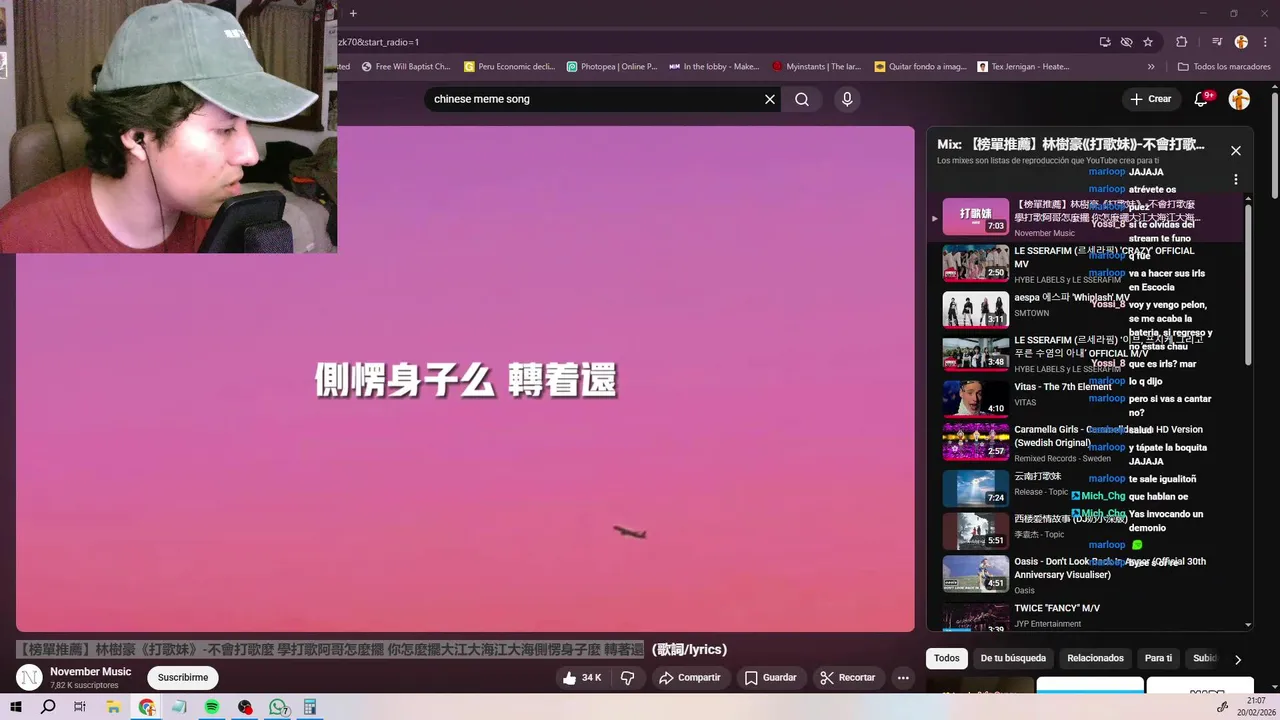
Task: Click the address bar URL
Action: tap(378, 42)
